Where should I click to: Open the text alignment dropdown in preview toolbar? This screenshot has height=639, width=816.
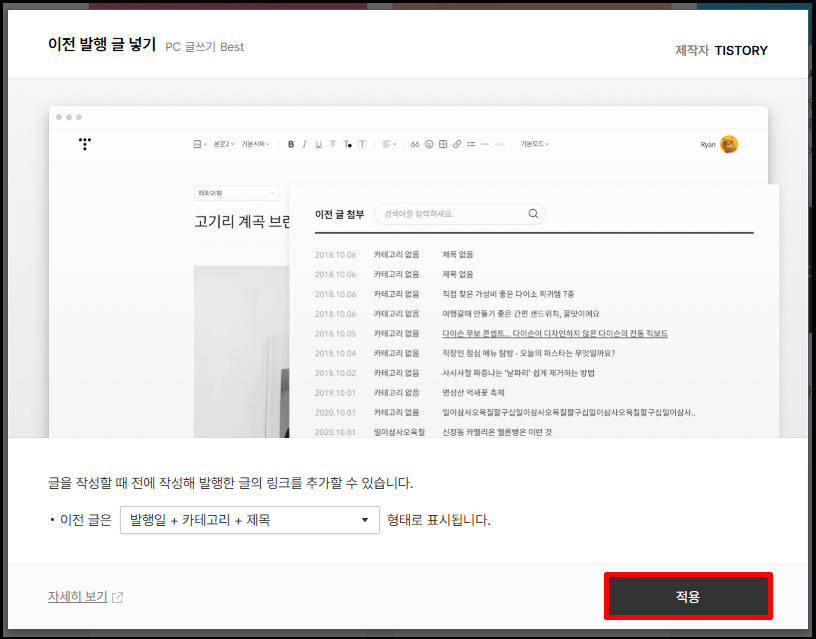pos(389,144)
